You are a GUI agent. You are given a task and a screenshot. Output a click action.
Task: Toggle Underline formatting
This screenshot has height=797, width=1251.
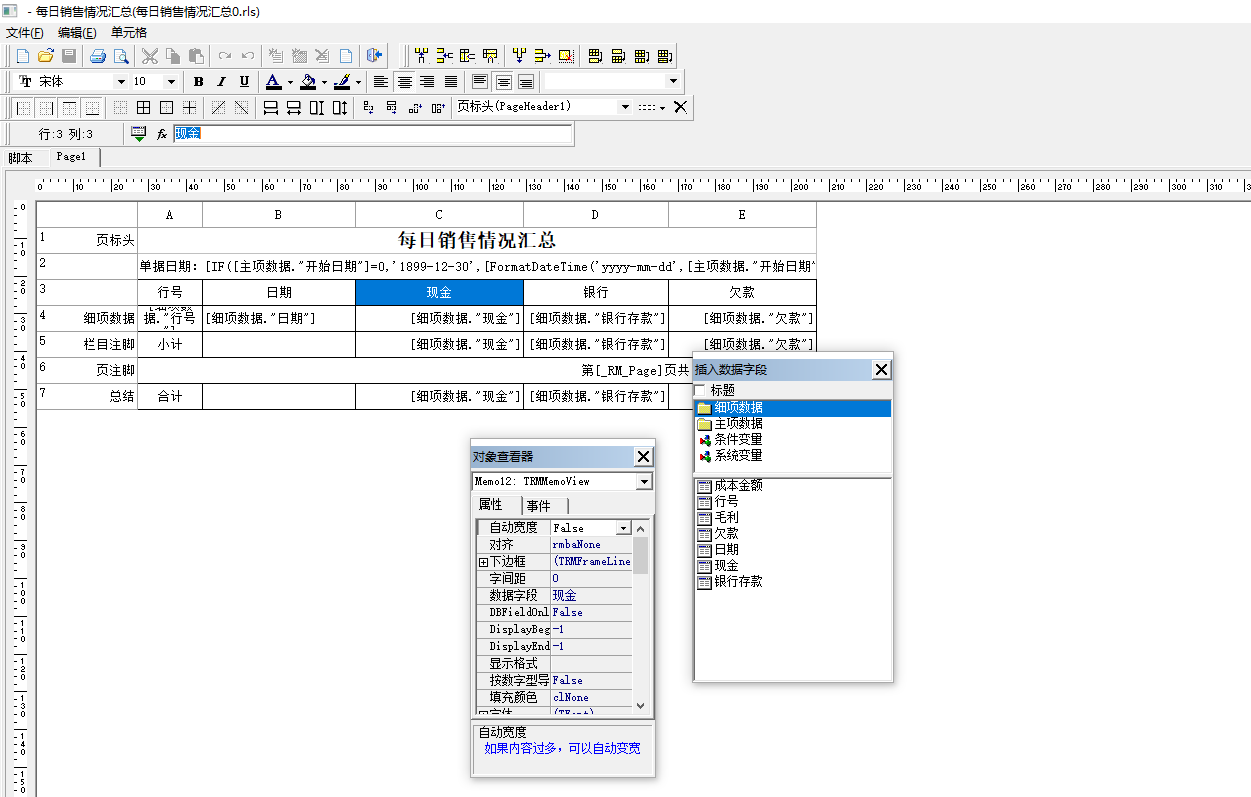244,82
